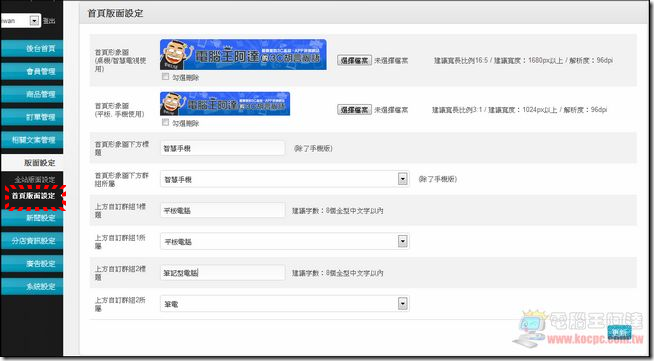The image size is (654, 361).
Task: Click the 首頁形象圖 (平板, 手機使用) label
Action: [x=119, y=110]
